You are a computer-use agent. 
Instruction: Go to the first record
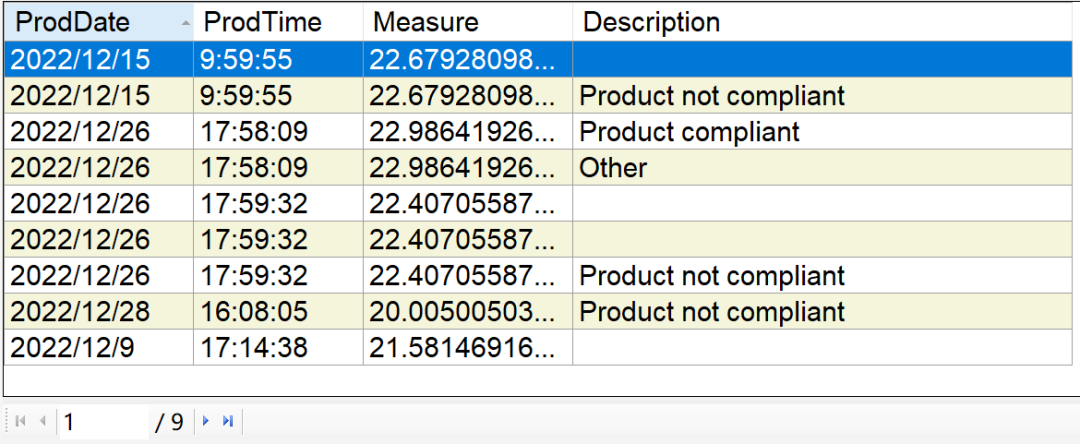pos(21,422)
